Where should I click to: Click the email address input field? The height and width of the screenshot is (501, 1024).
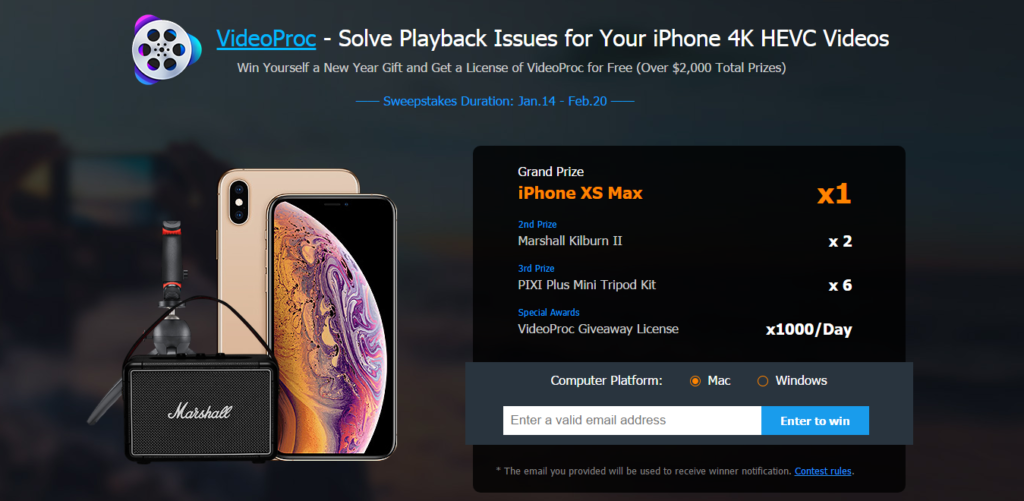click(x=632, y=420)
